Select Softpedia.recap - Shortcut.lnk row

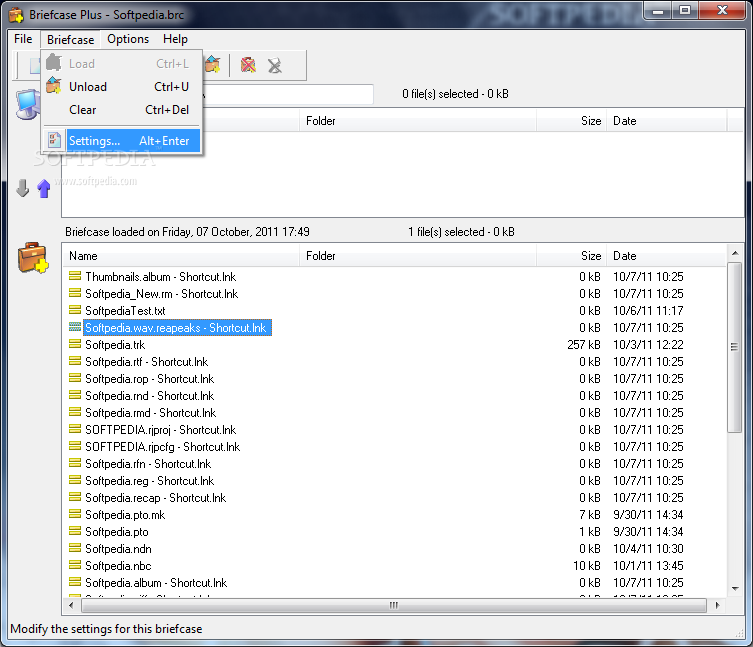click(155, 498)
